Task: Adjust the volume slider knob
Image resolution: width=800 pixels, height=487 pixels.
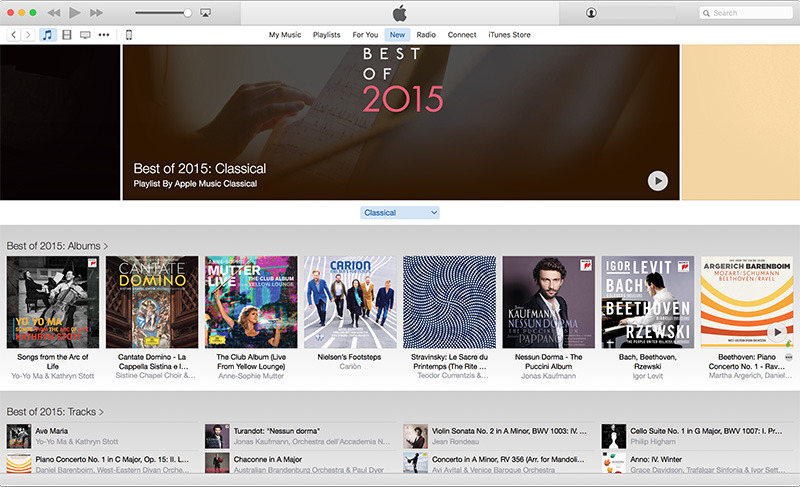Action: (187, 13)
